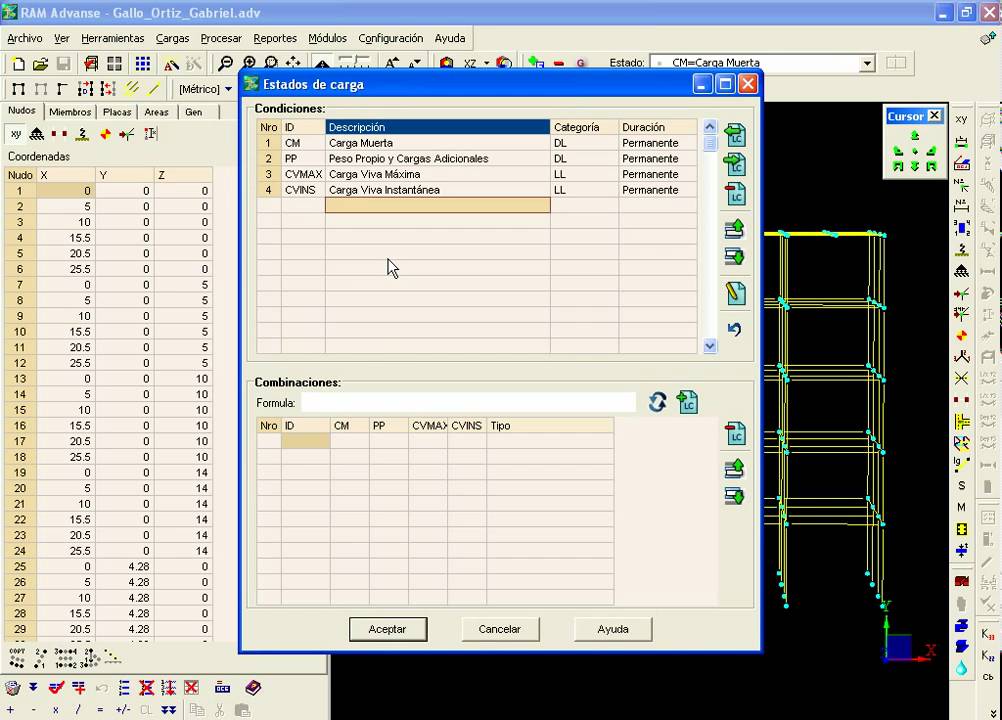Click the S icon in the right toolbar
1002x720 pixels.
(961, 486)
